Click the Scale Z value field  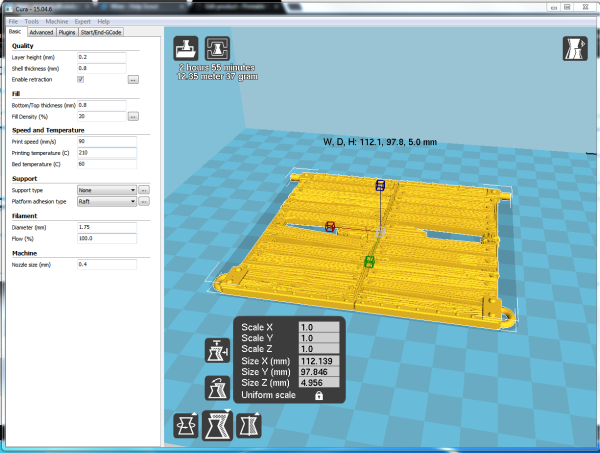[319, 349]
